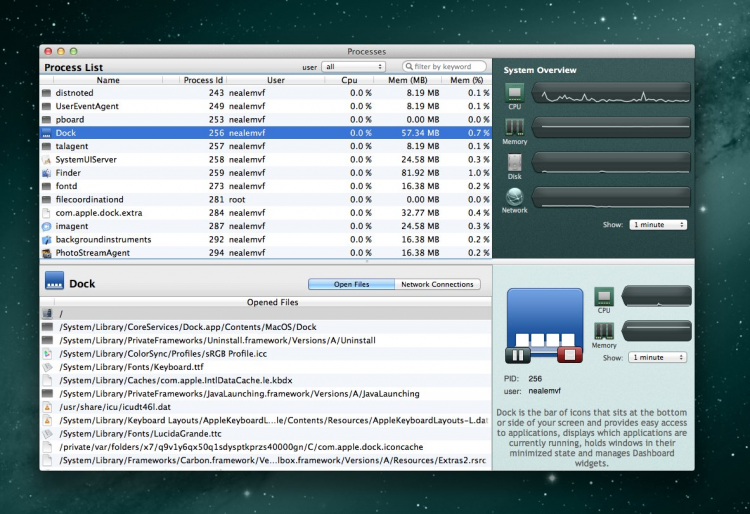Open the user filter dropdown

pos(352,67)
